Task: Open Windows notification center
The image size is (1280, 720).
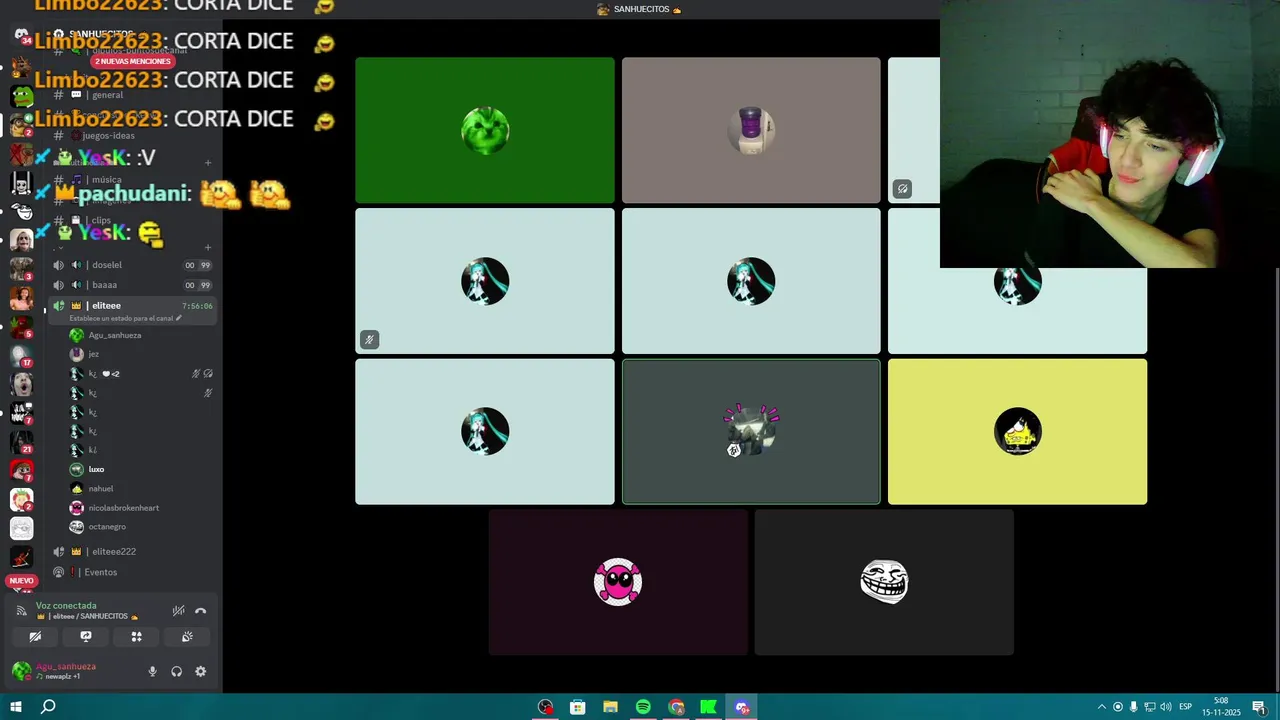Action: (x=1259, y=707)
